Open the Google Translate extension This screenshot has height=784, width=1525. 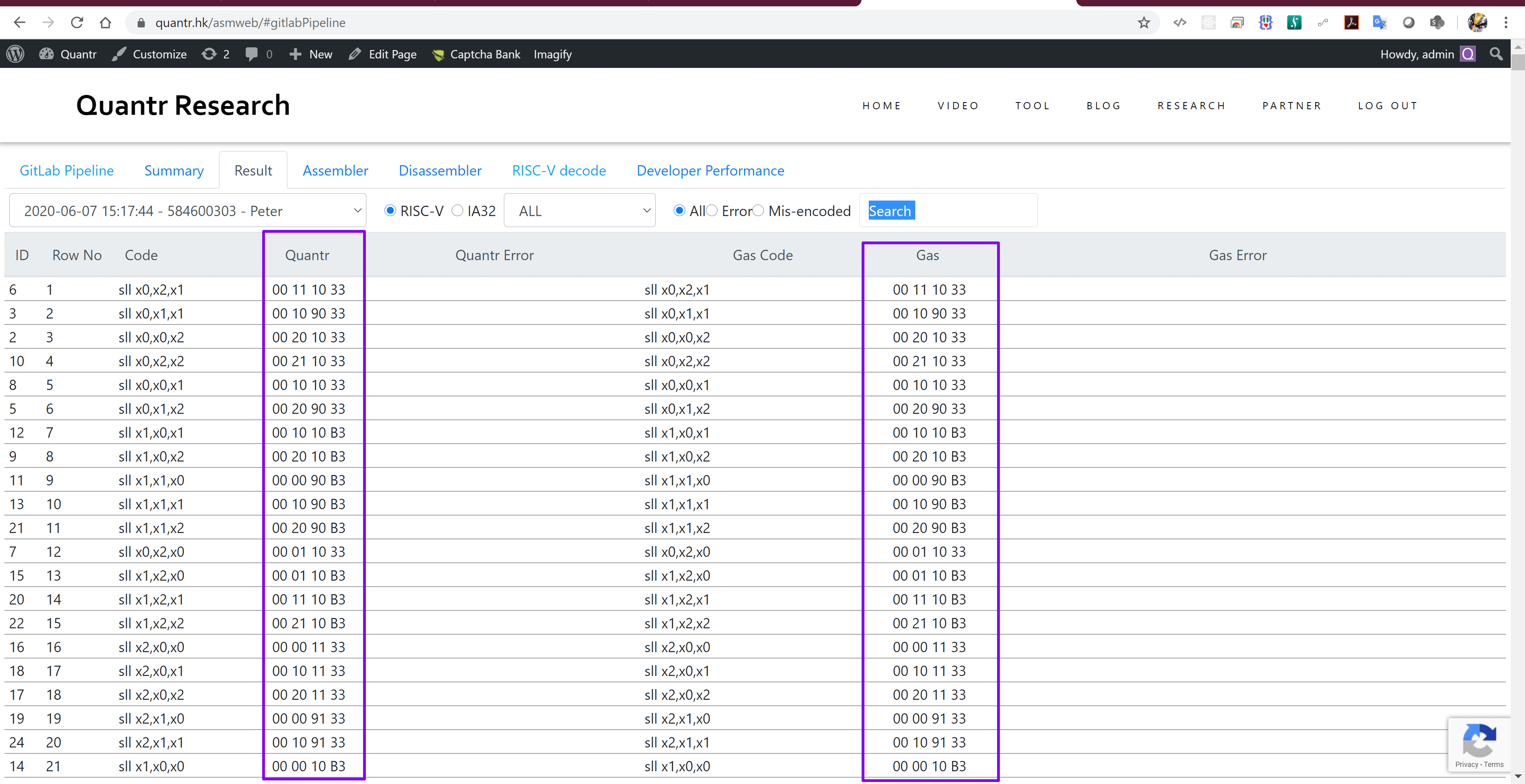pos(1380,23)
